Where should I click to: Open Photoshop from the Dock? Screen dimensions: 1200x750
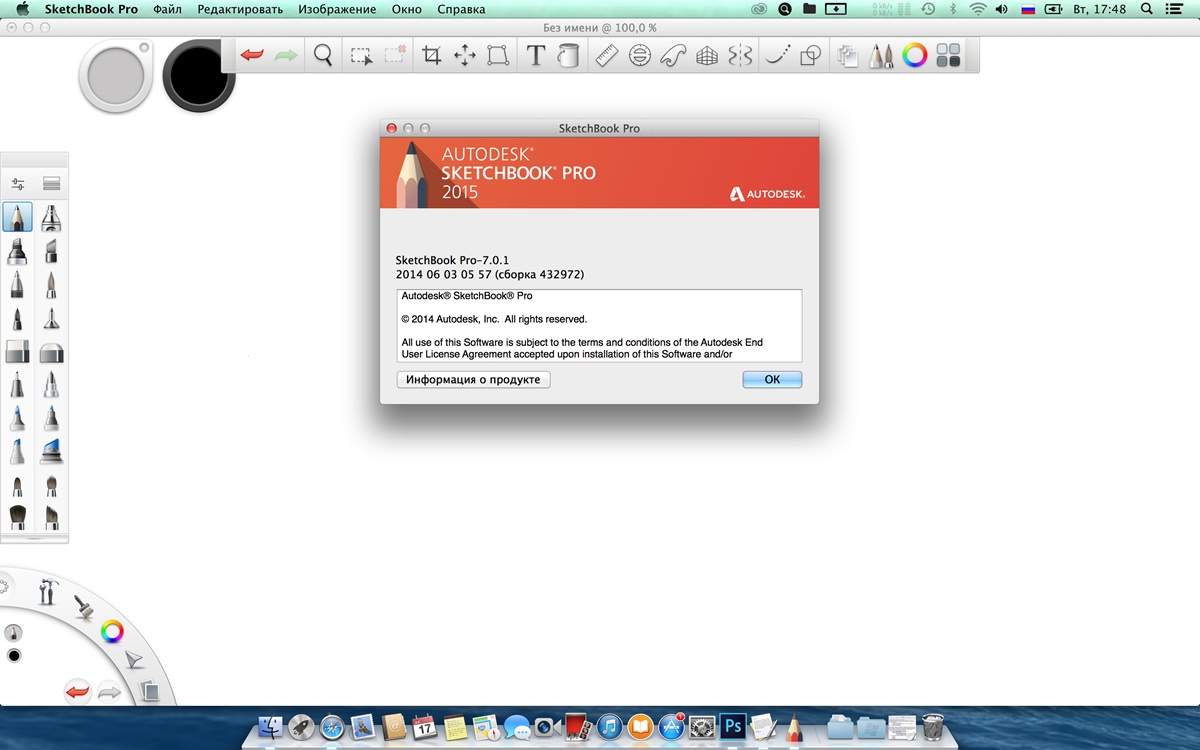733,726
